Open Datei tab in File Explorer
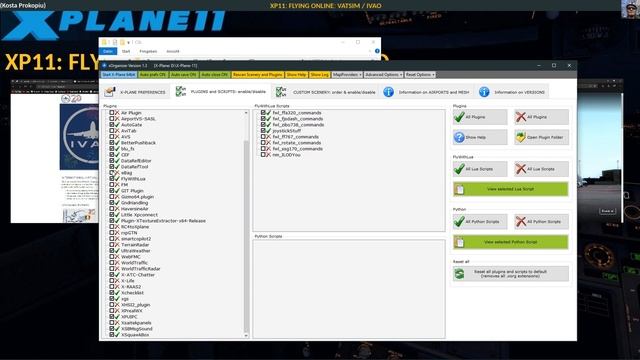The width and height of the screenshot is (640, 360). click(x=108, y=51)
